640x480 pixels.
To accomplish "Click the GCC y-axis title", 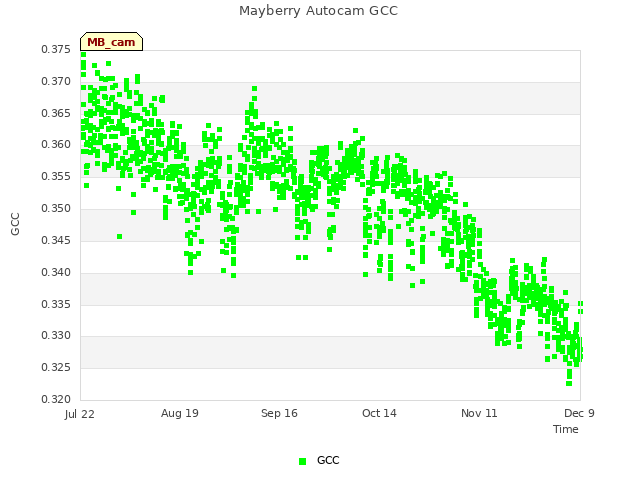I will coord(15,224).
